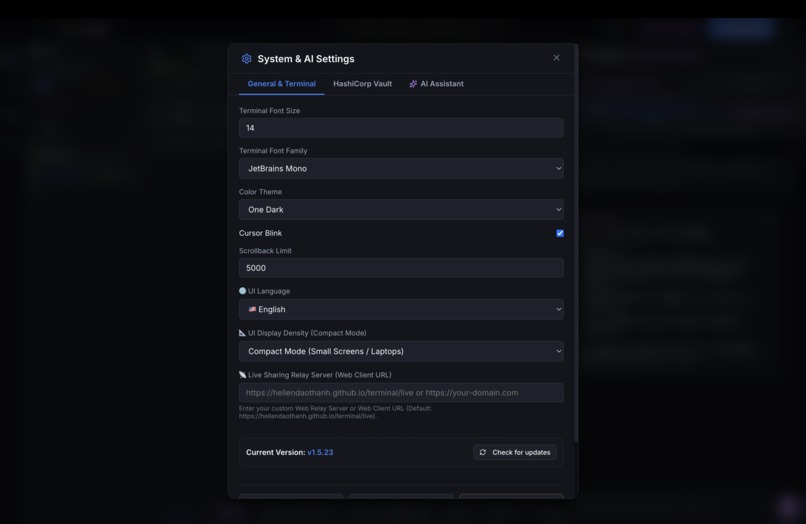Click the settings gear icon in the dialog header
Screen dimensions: 806x524
pos(247,59)
